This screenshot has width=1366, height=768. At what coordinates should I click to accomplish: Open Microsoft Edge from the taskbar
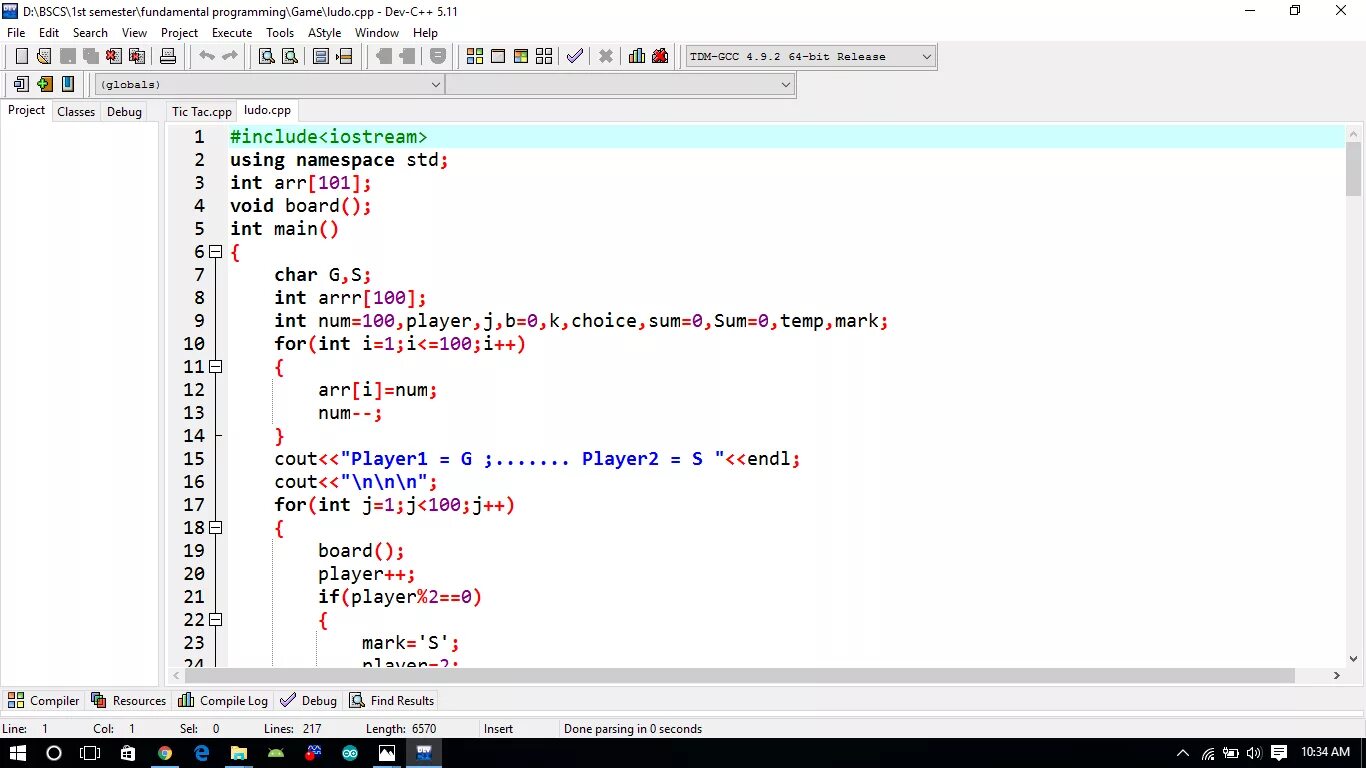(x=202, y=753)
